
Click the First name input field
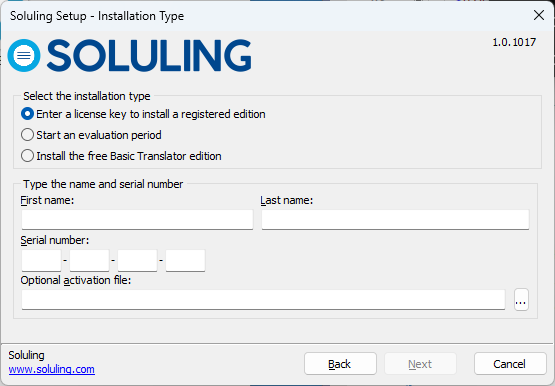(x=137, y=220)
